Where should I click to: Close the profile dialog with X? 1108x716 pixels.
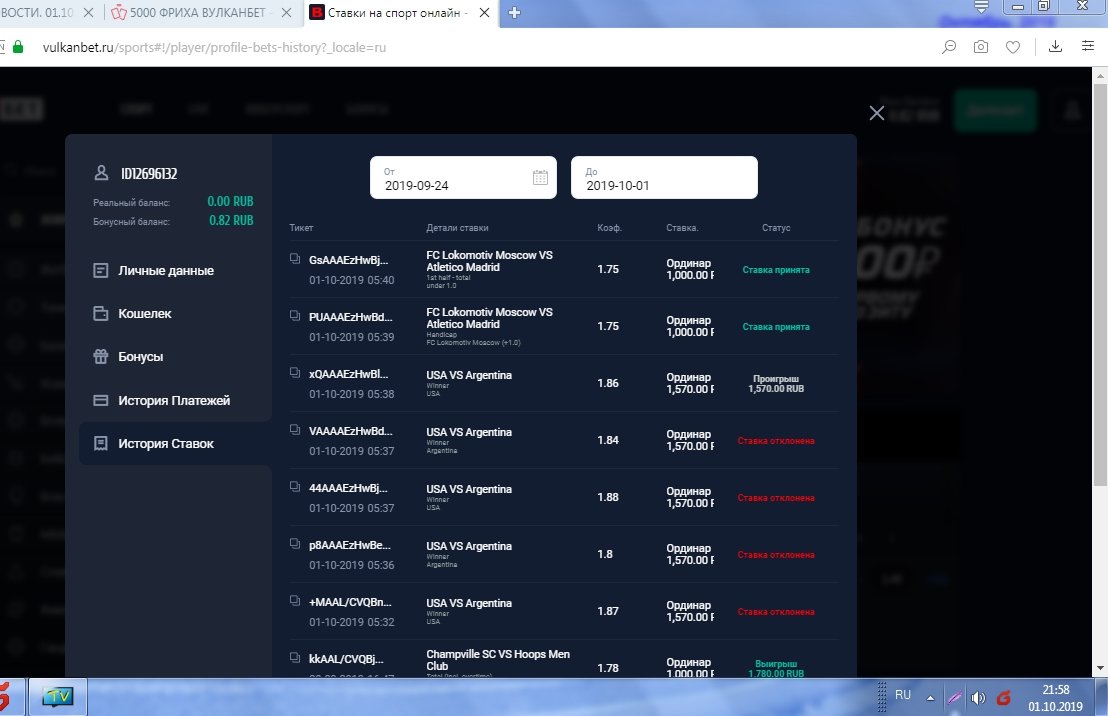[876, 113]
